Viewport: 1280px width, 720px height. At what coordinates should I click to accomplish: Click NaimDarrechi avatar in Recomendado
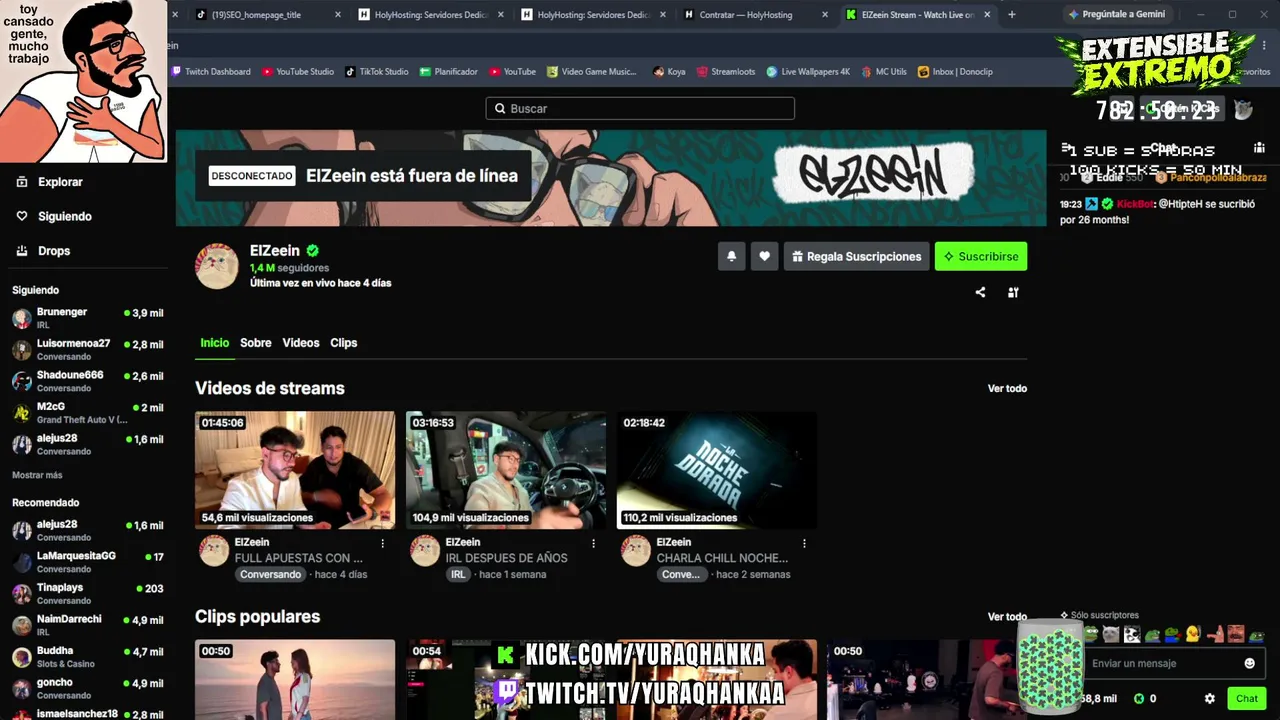point(22,625)
